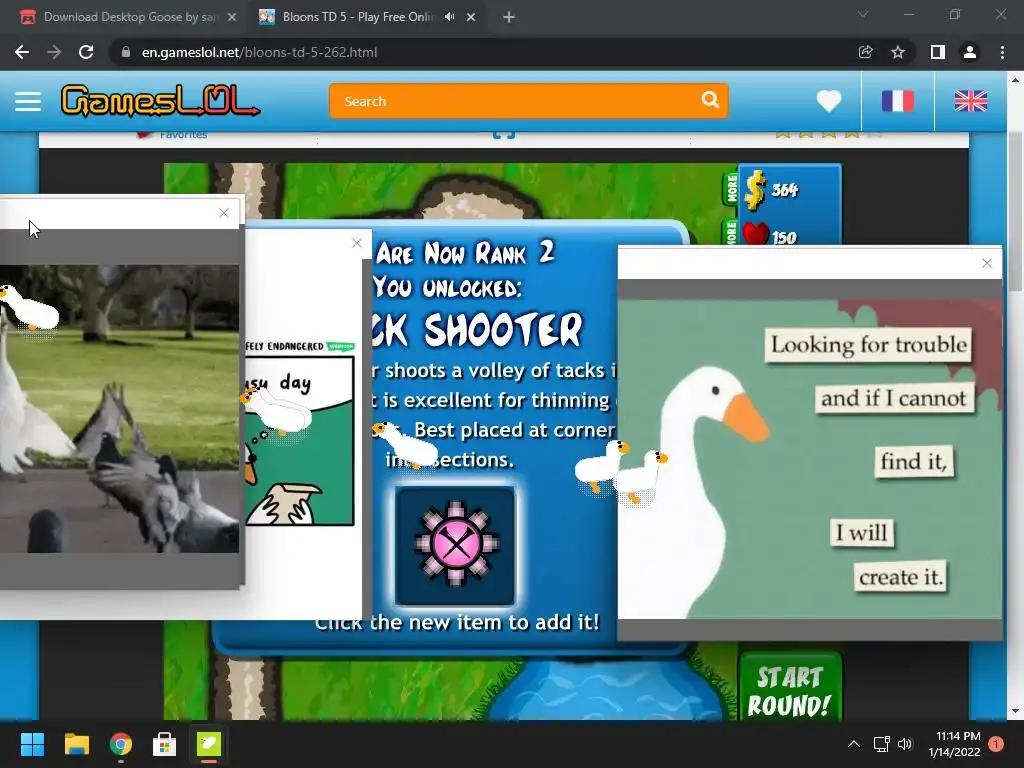Switch language with the French flag
The image size is (1024, 768).
point(898,101)
